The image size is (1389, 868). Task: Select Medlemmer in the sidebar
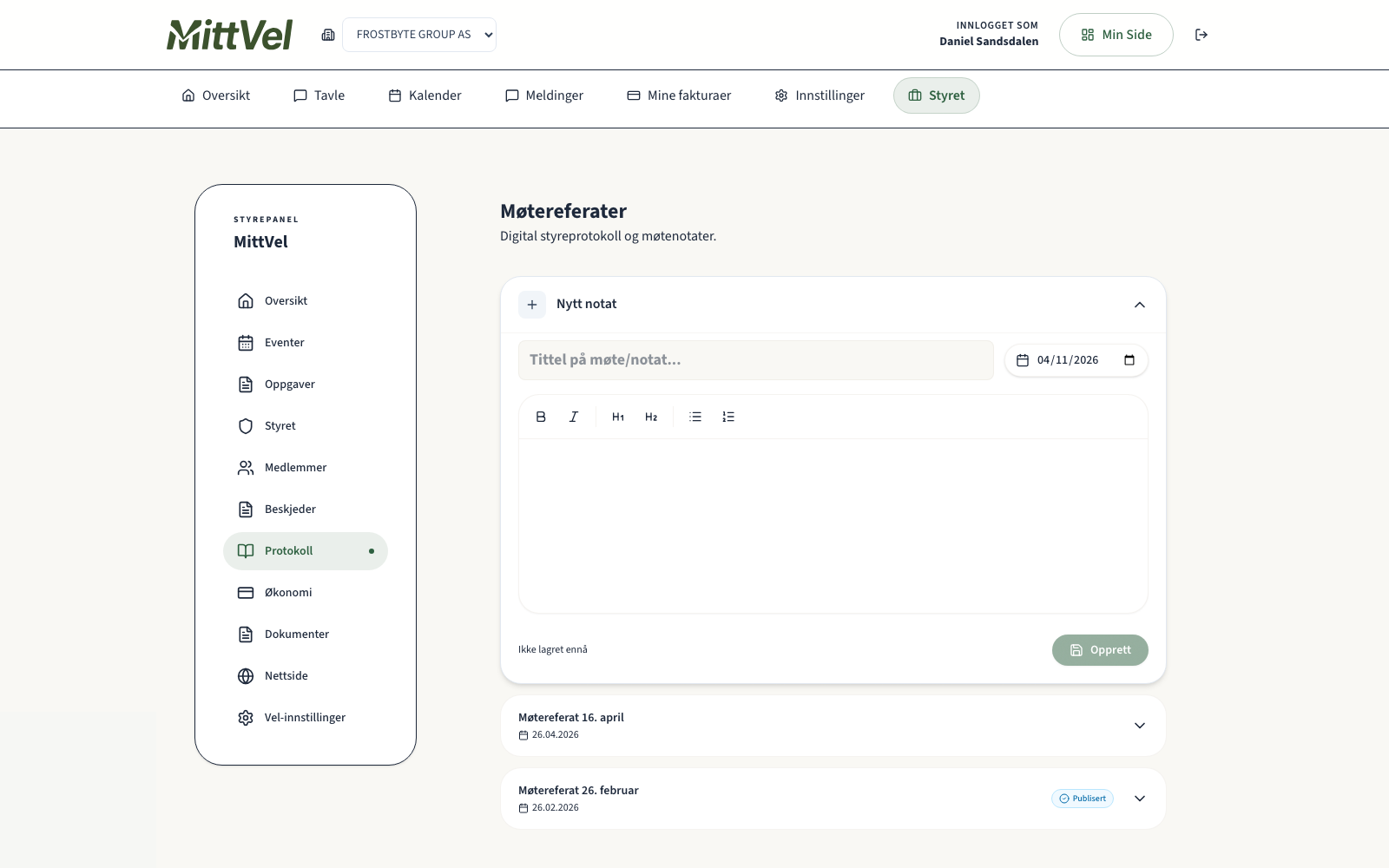pyautogui.click(x=295, y=468)
